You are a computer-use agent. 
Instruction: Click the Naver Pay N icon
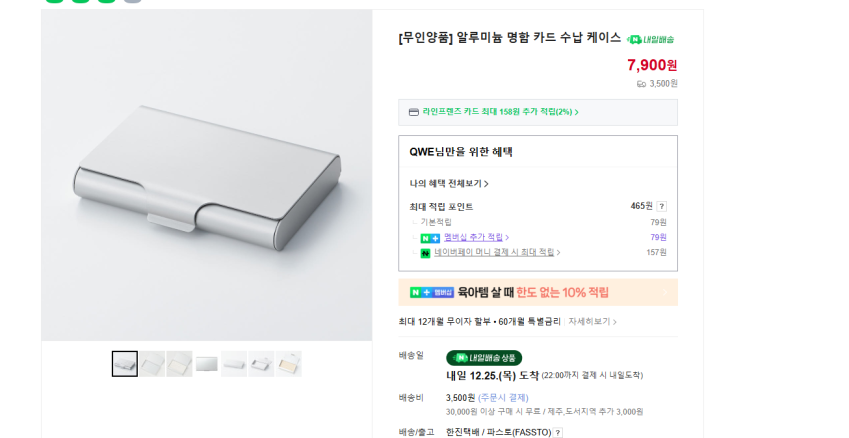point(425,253)
